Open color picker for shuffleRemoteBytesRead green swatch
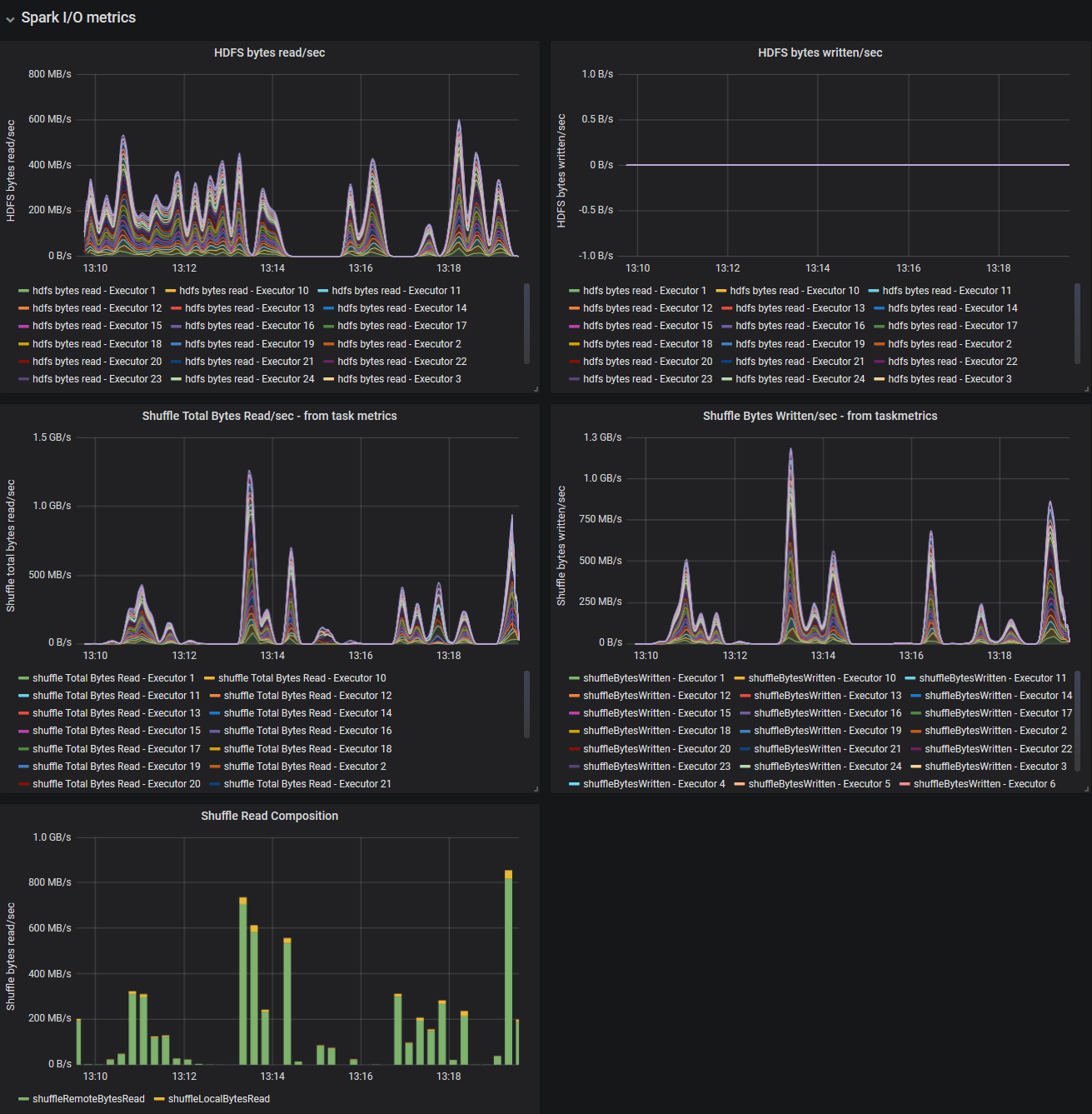This screenshot has height=1114, width=1092. tap(23, 1099)
